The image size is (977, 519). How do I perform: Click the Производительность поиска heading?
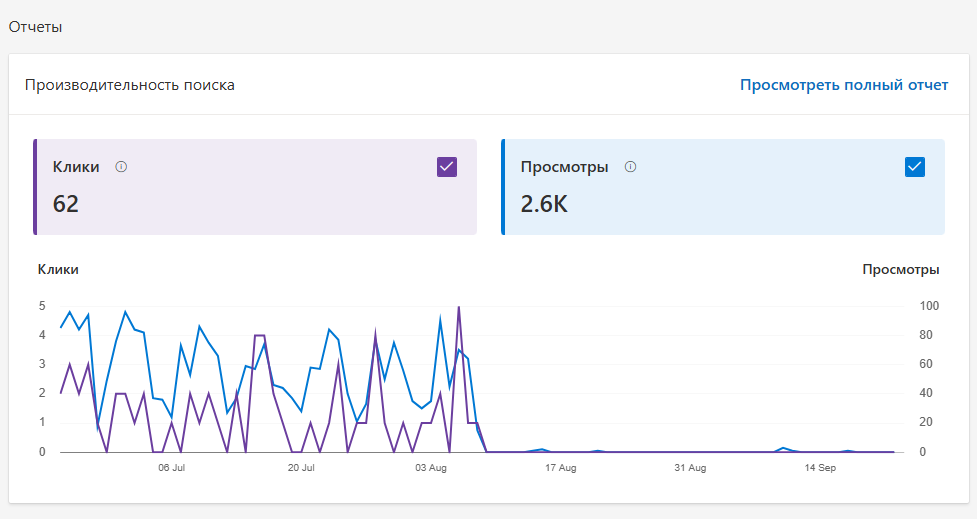pos(130,85)
